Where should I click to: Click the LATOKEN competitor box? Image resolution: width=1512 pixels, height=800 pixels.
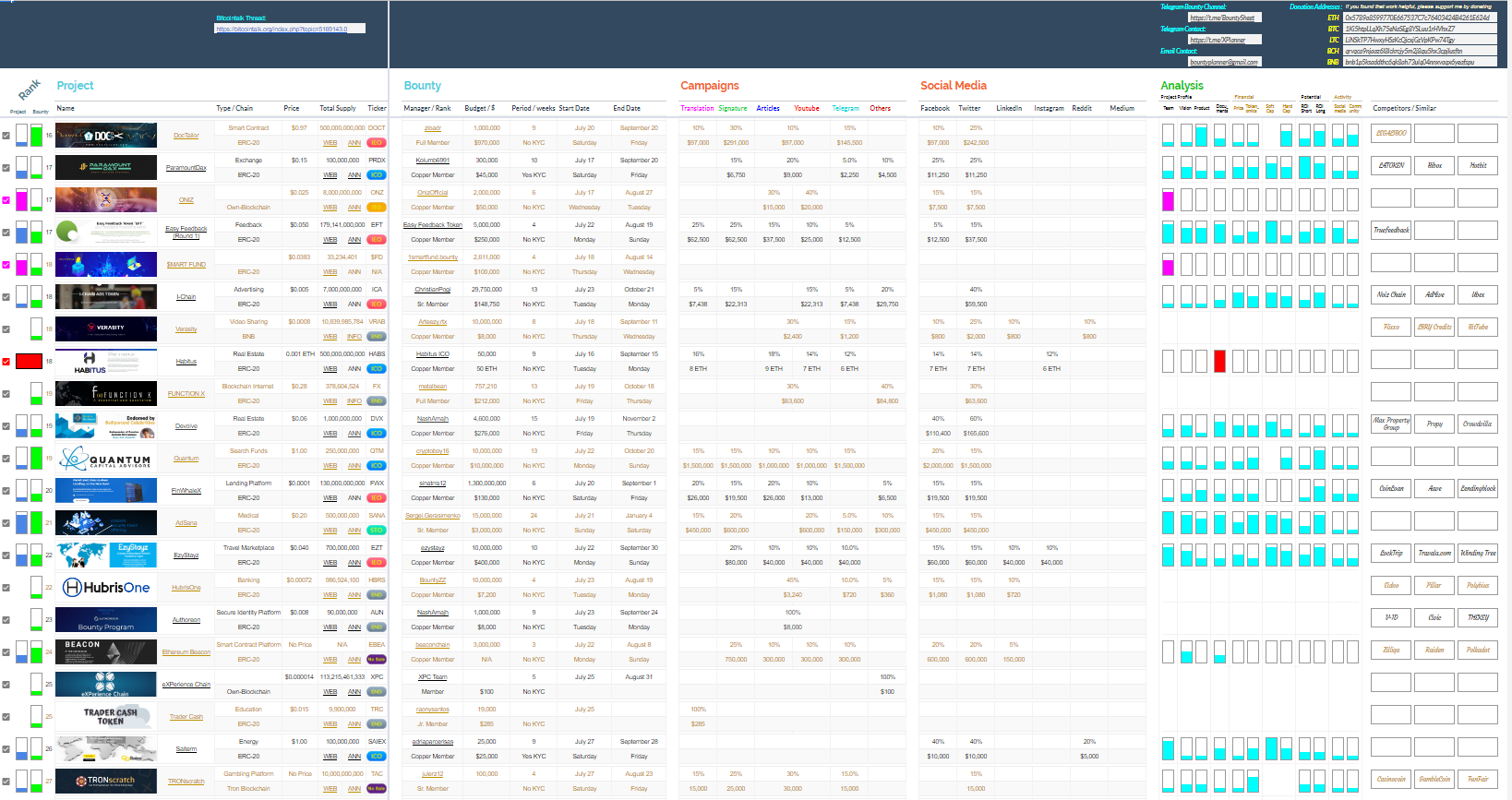[1391, 166]
